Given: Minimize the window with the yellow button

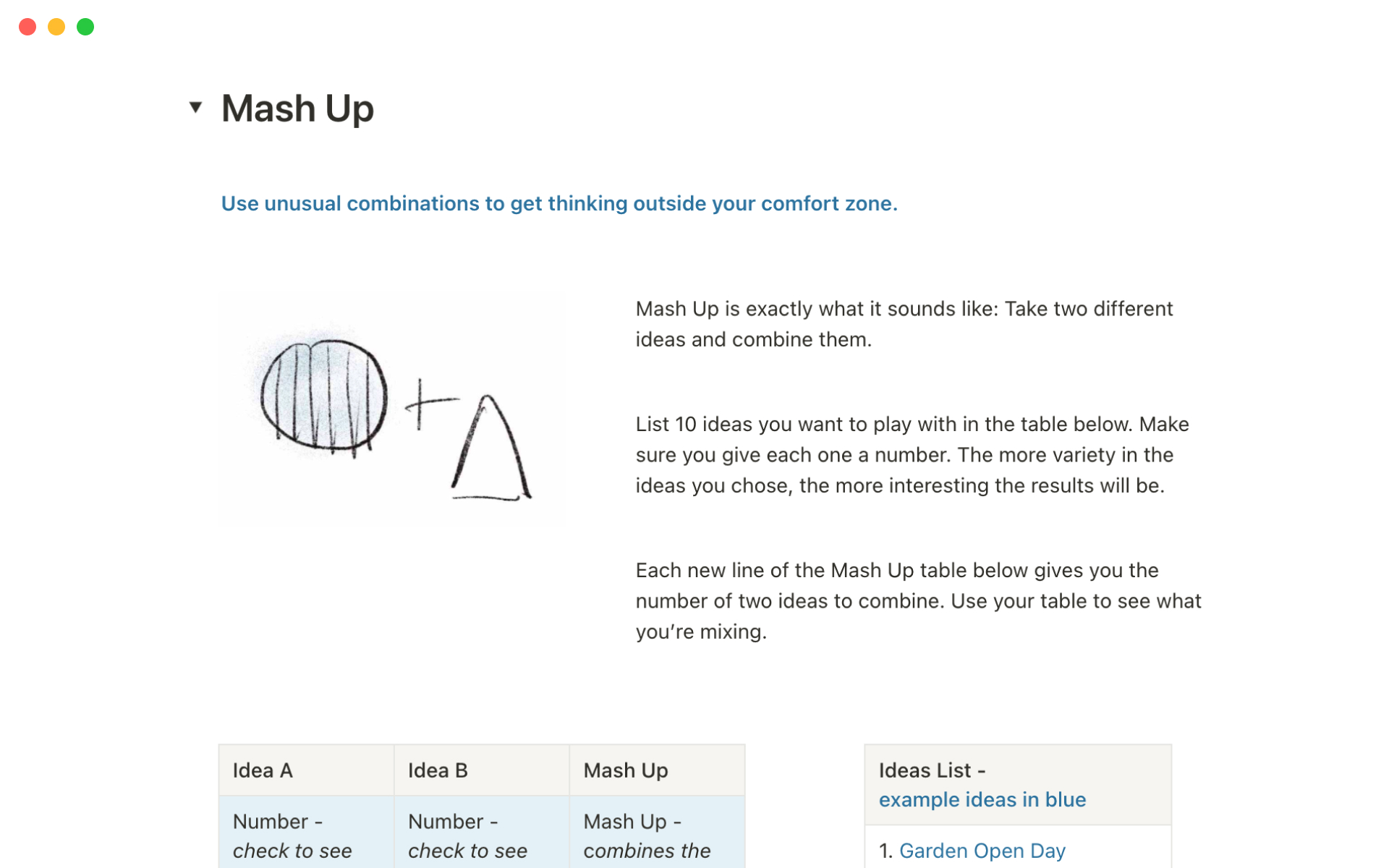Looking at the screenshot, I should (x=56, y=27).
